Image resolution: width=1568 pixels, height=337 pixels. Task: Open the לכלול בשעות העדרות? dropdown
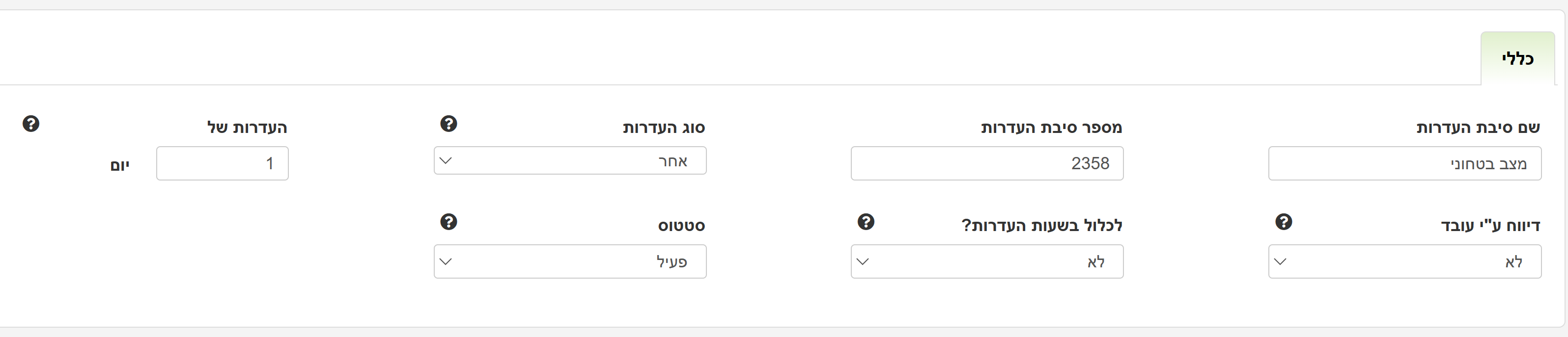click(987, 261)
